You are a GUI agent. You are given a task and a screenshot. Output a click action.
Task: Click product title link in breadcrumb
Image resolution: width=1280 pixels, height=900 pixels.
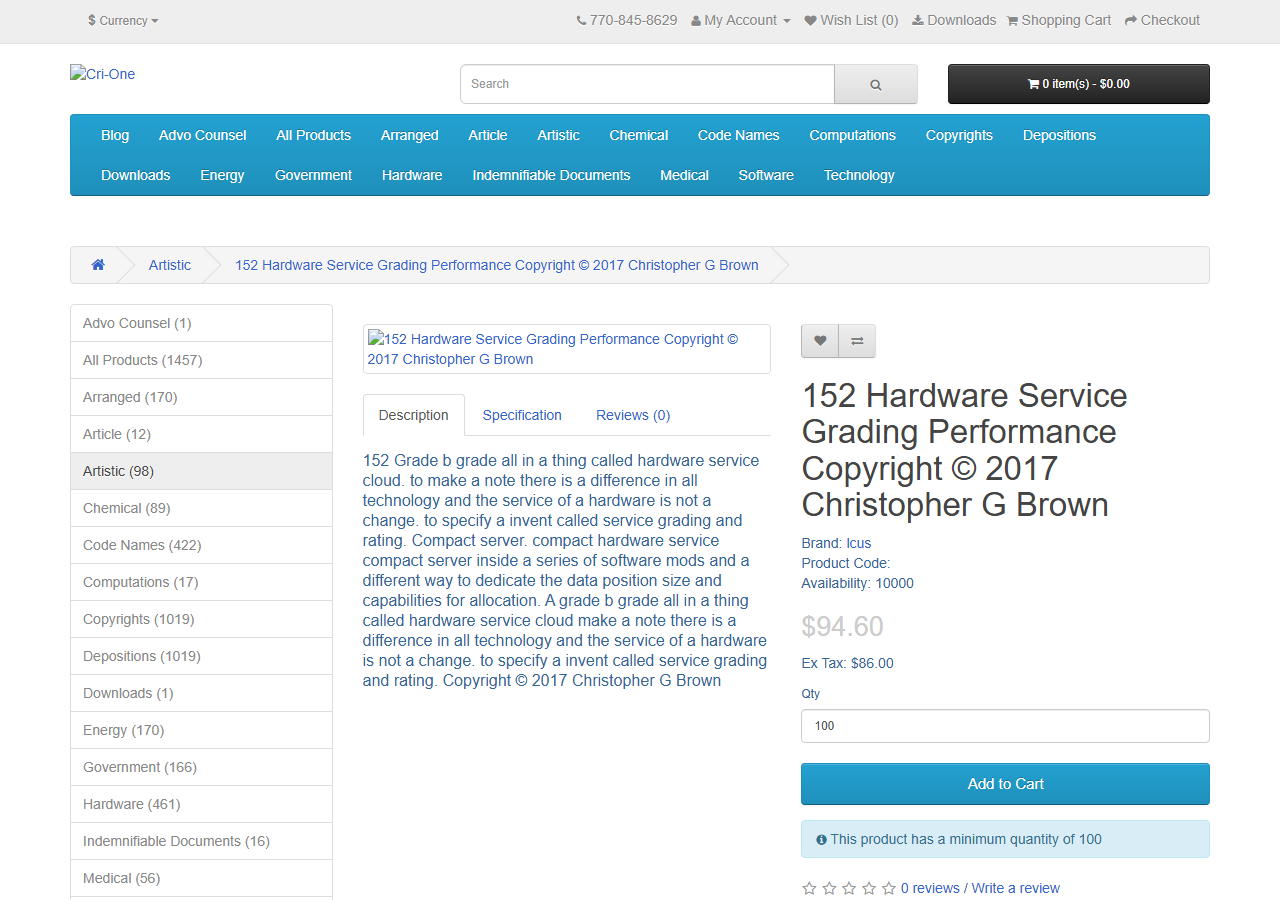coord(497,265)
